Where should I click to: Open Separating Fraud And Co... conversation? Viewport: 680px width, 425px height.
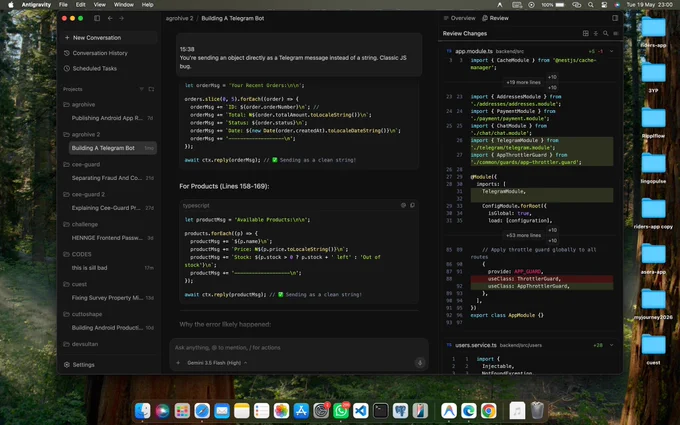tap(112, 178)
